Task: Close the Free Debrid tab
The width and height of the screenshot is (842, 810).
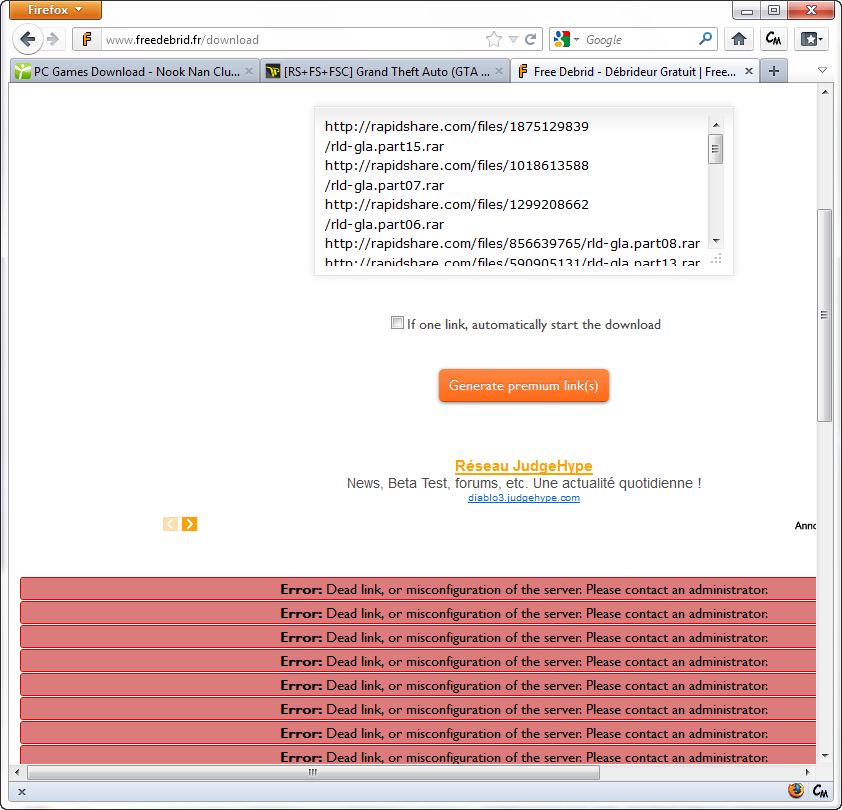Action: point(749,71)
